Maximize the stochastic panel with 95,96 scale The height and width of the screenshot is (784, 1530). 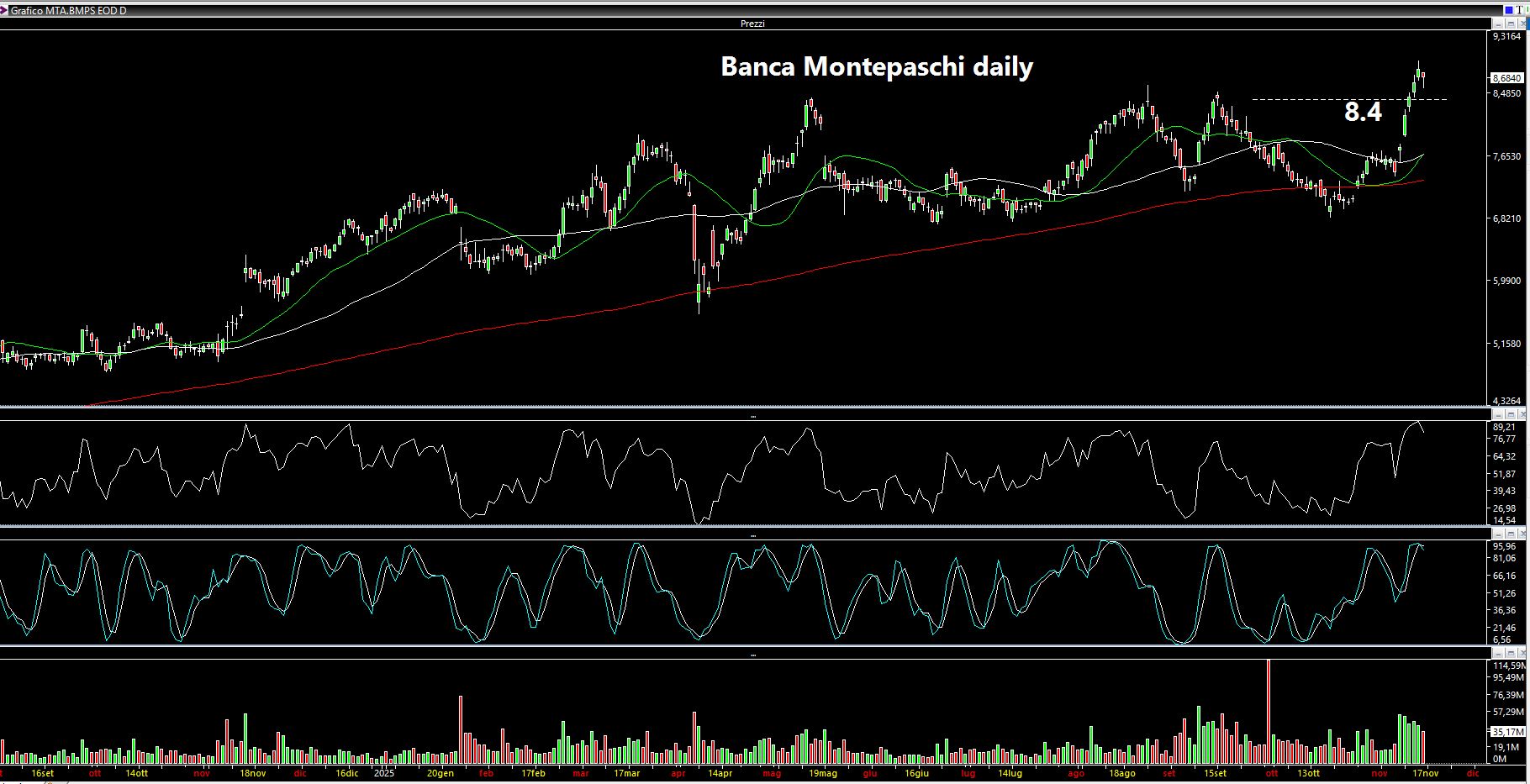tap(1509, 534)
